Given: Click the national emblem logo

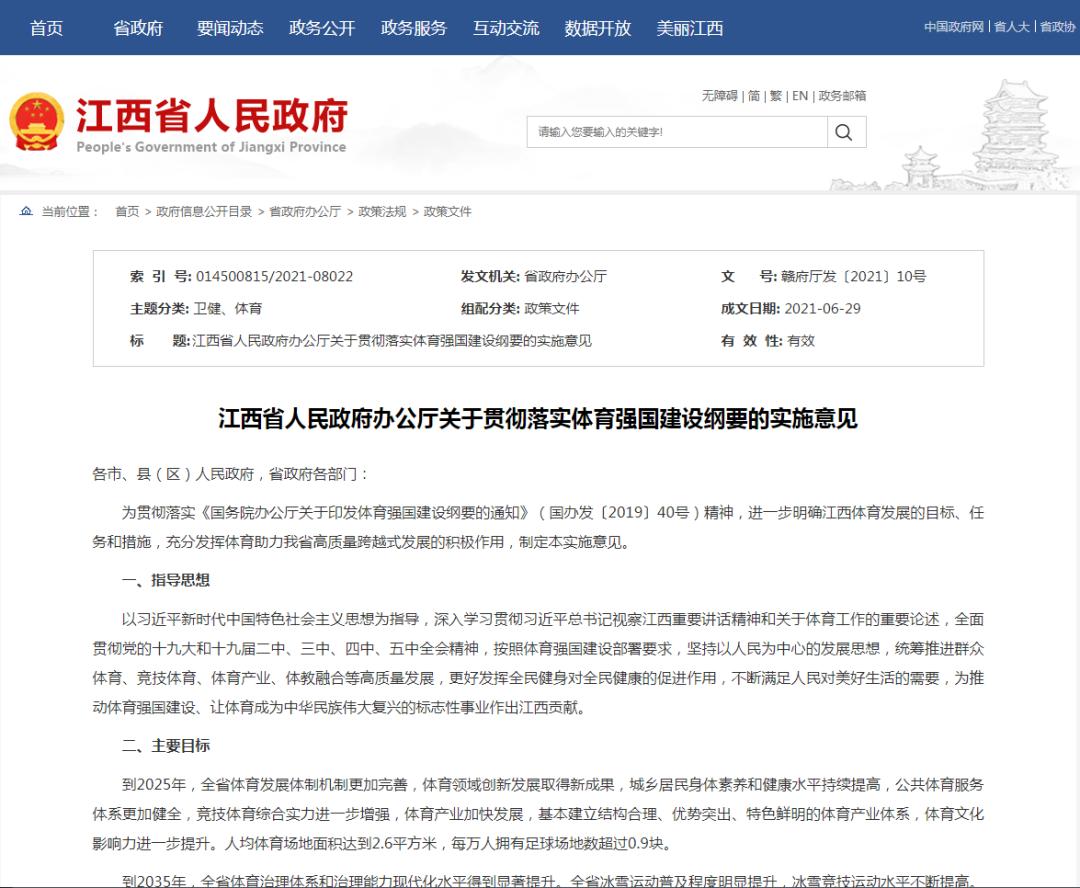Looking at the screenshot, I should [36, 122].
